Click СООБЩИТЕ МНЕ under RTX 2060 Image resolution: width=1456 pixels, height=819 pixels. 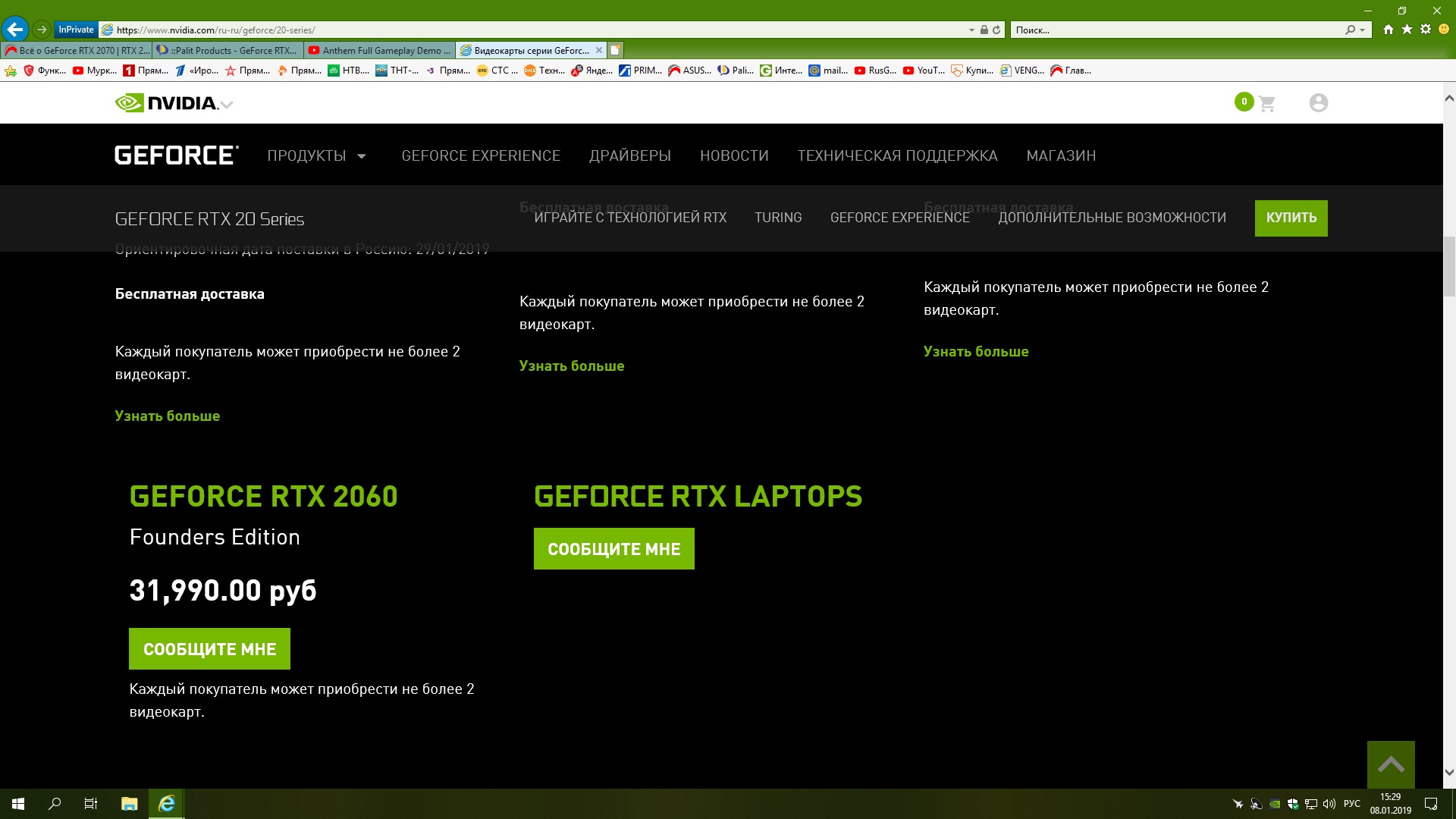(209, 649)
